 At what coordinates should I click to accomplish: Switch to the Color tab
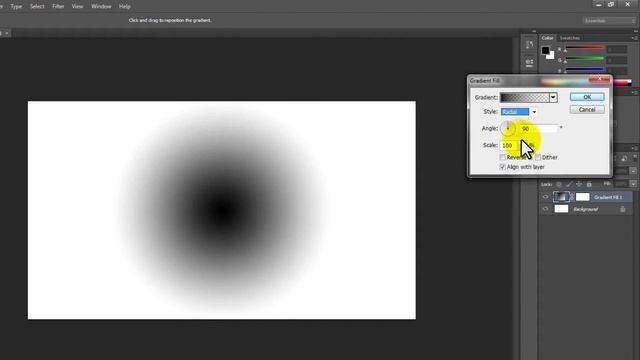(x=547, y=38)
